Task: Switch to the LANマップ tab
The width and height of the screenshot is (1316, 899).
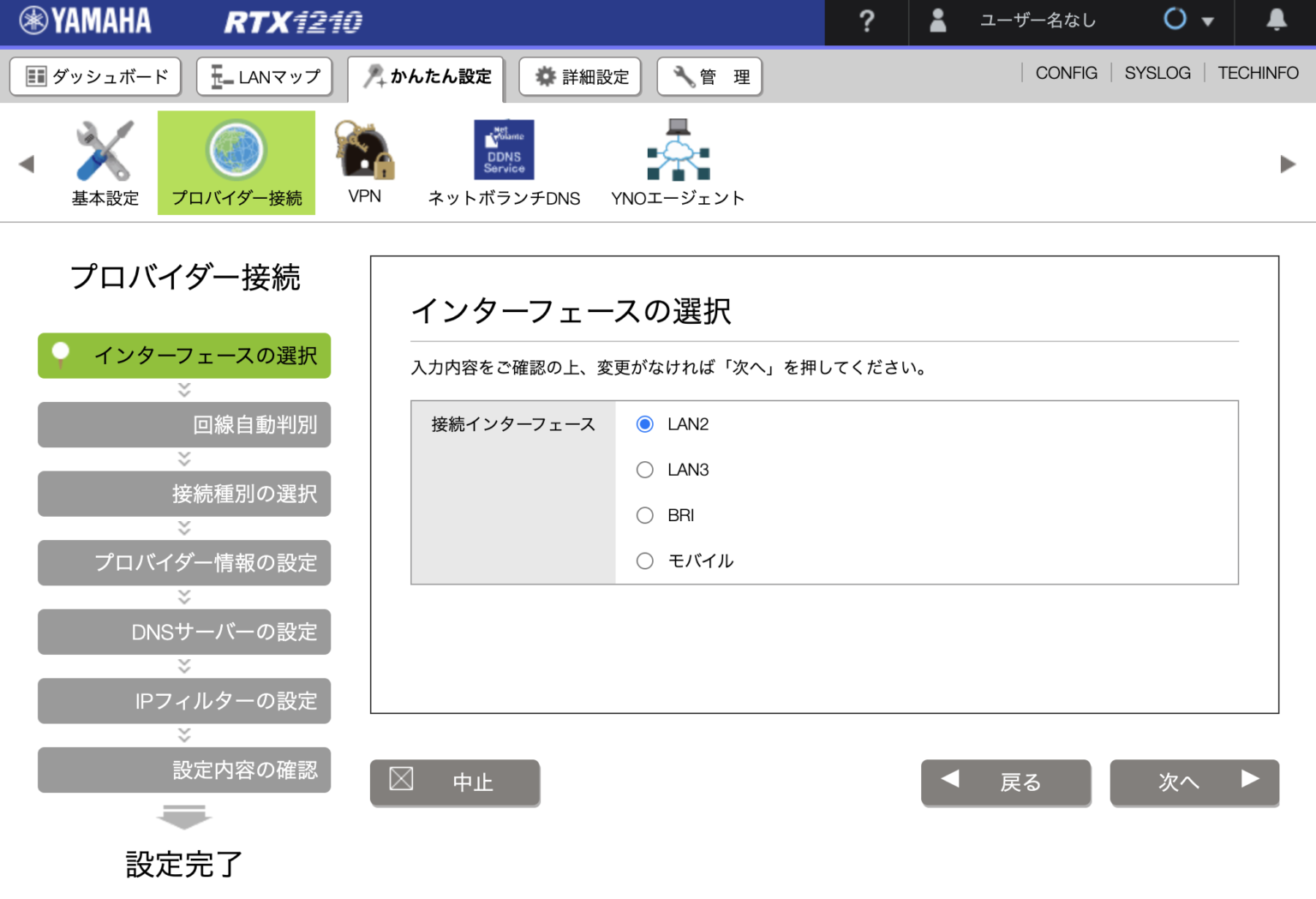Action: pyautogui.click(x=265, y=77)
